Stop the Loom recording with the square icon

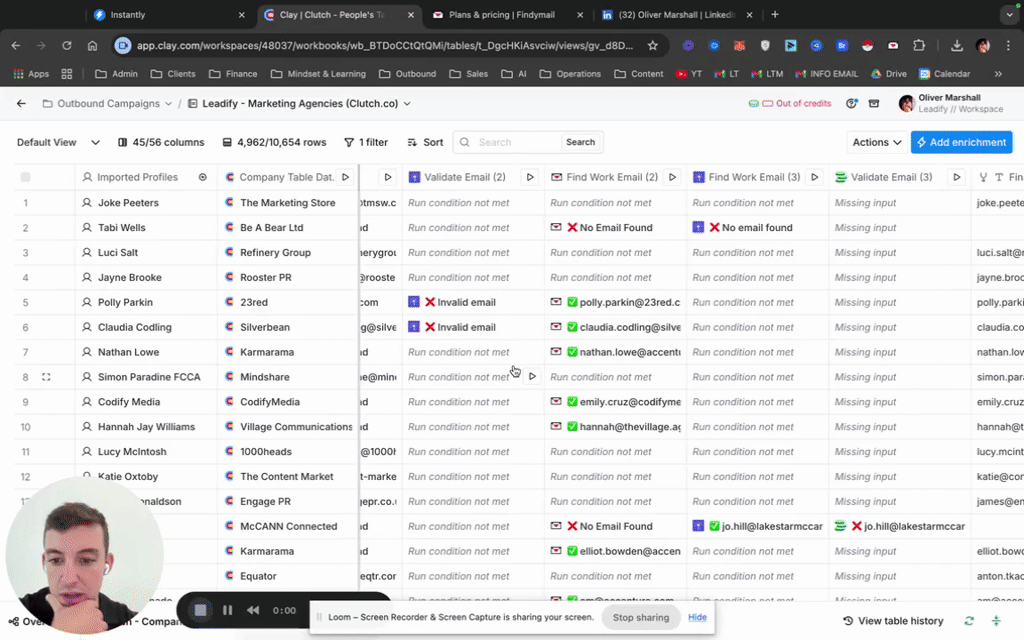(x=200, y=610)
